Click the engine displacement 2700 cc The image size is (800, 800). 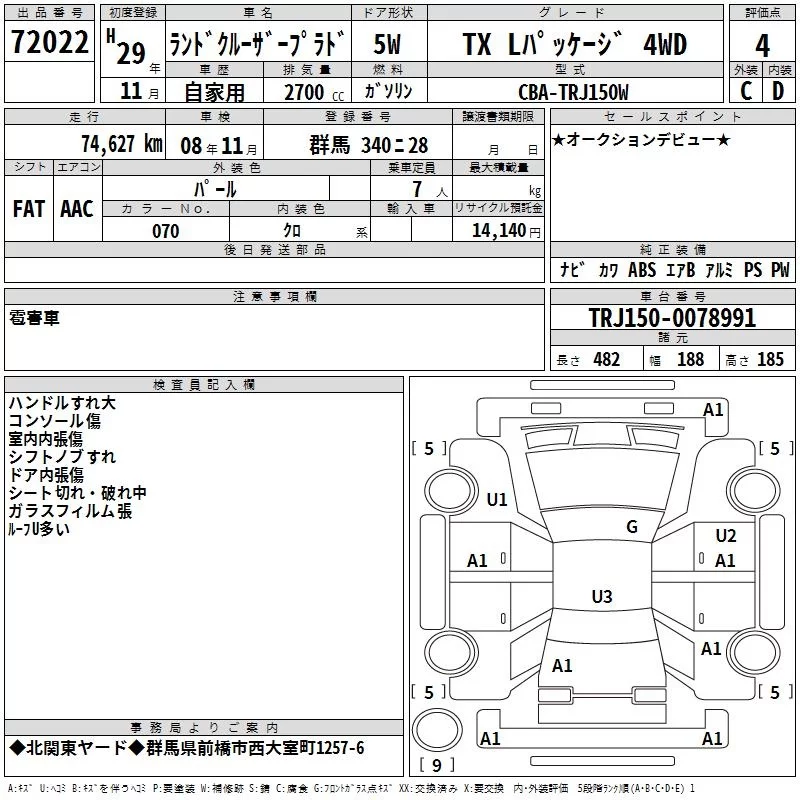[x=314, y=92]
